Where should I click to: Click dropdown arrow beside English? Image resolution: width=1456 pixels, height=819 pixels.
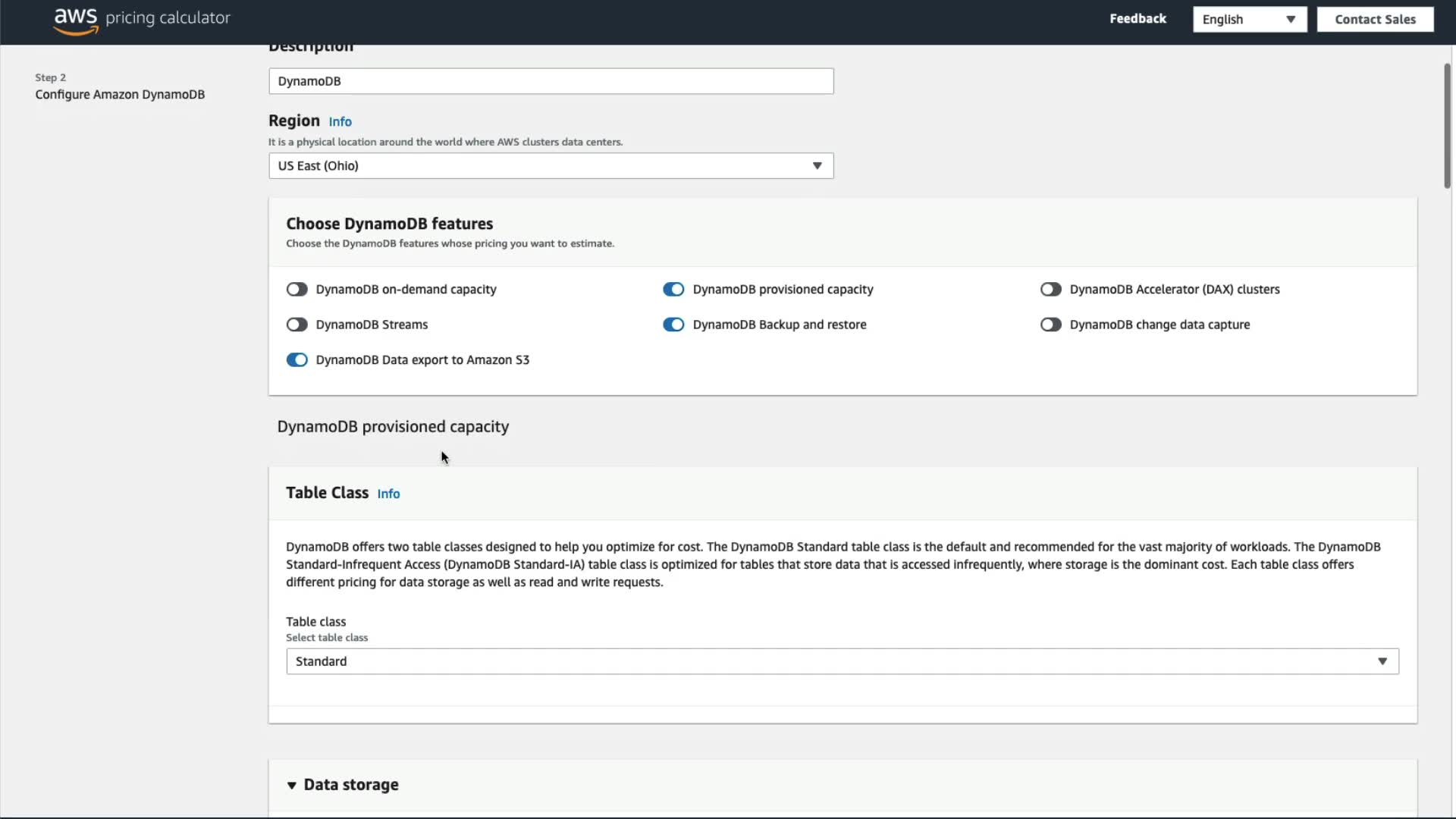pos(1291,20)
